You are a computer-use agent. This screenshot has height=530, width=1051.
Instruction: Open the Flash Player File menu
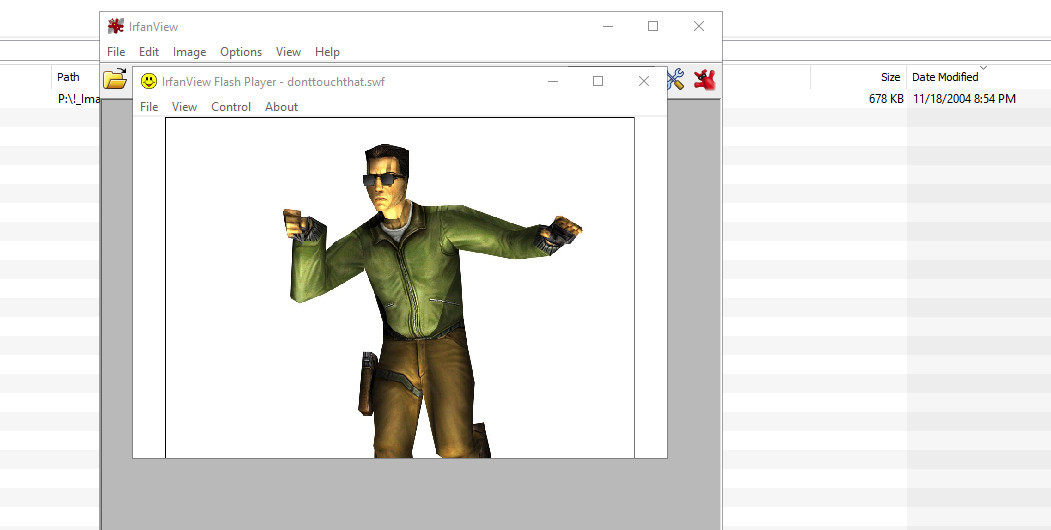tap(149, 107)
